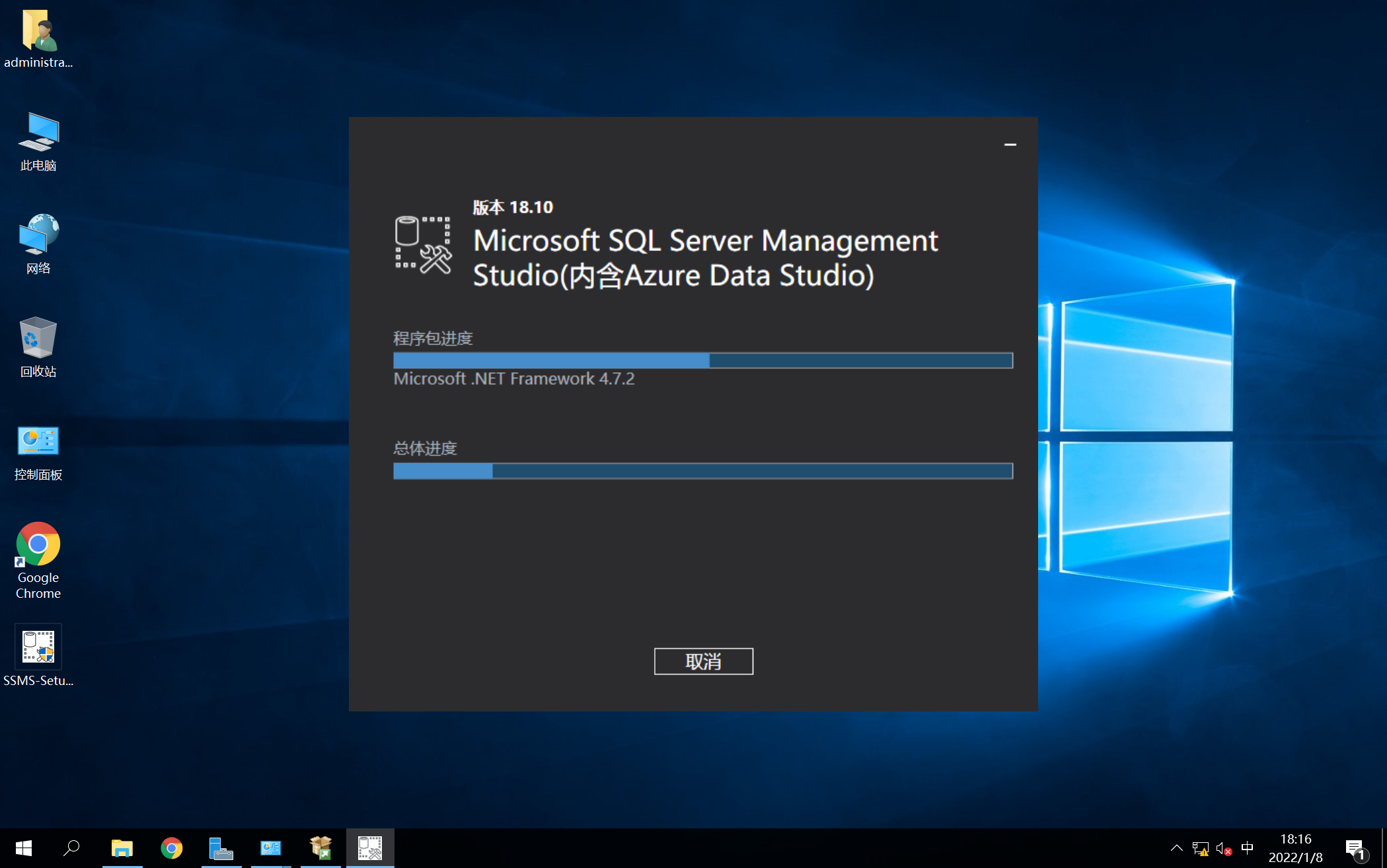The height and width of the screenshot is (868, 1387).
Task: Toggle the network status tray icon
Action: 1199,848
